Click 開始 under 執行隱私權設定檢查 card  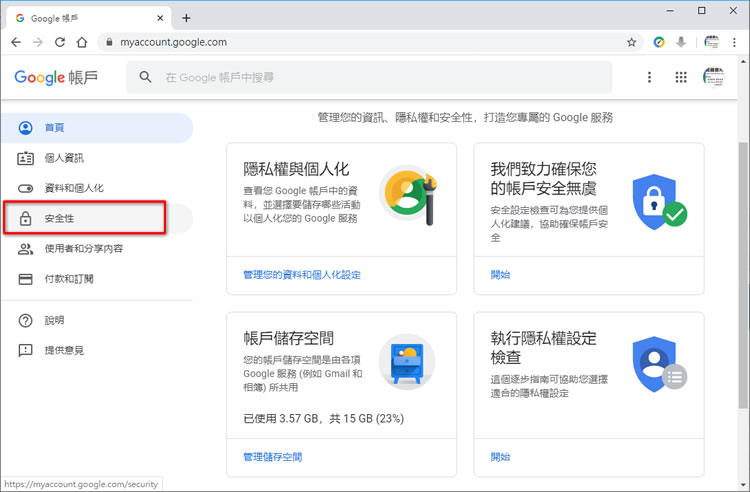point(500,457)
